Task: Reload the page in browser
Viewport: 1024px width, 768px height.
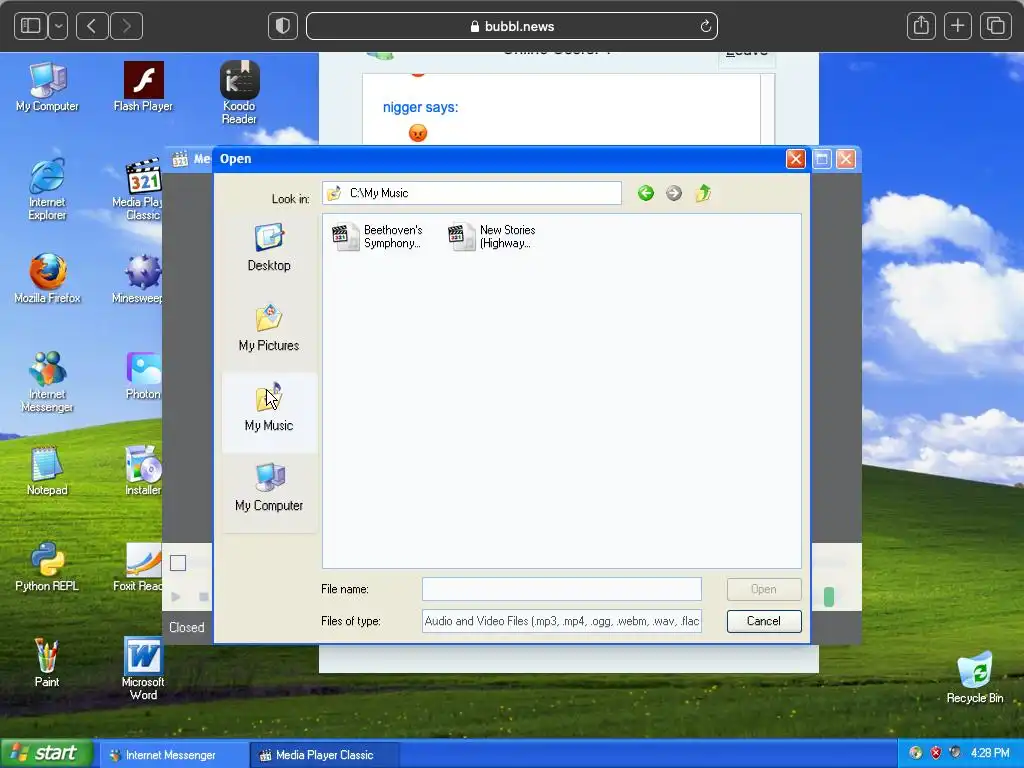Action: coord(705,26)
